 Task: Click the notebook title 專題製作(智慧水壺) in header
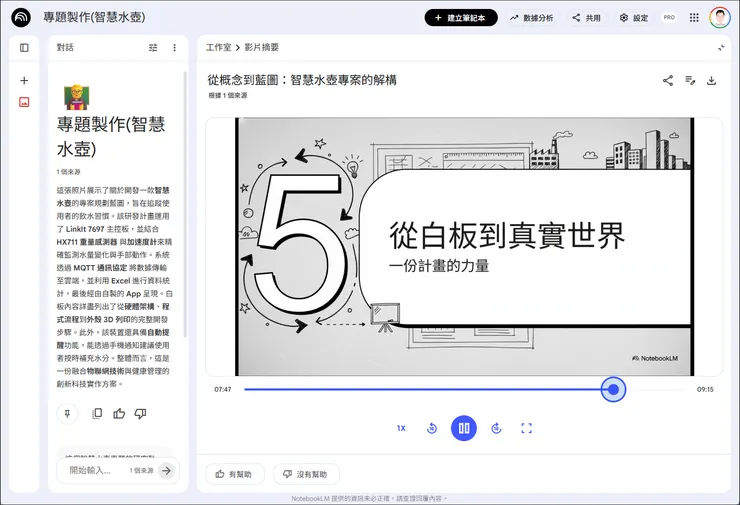(94, 17)
